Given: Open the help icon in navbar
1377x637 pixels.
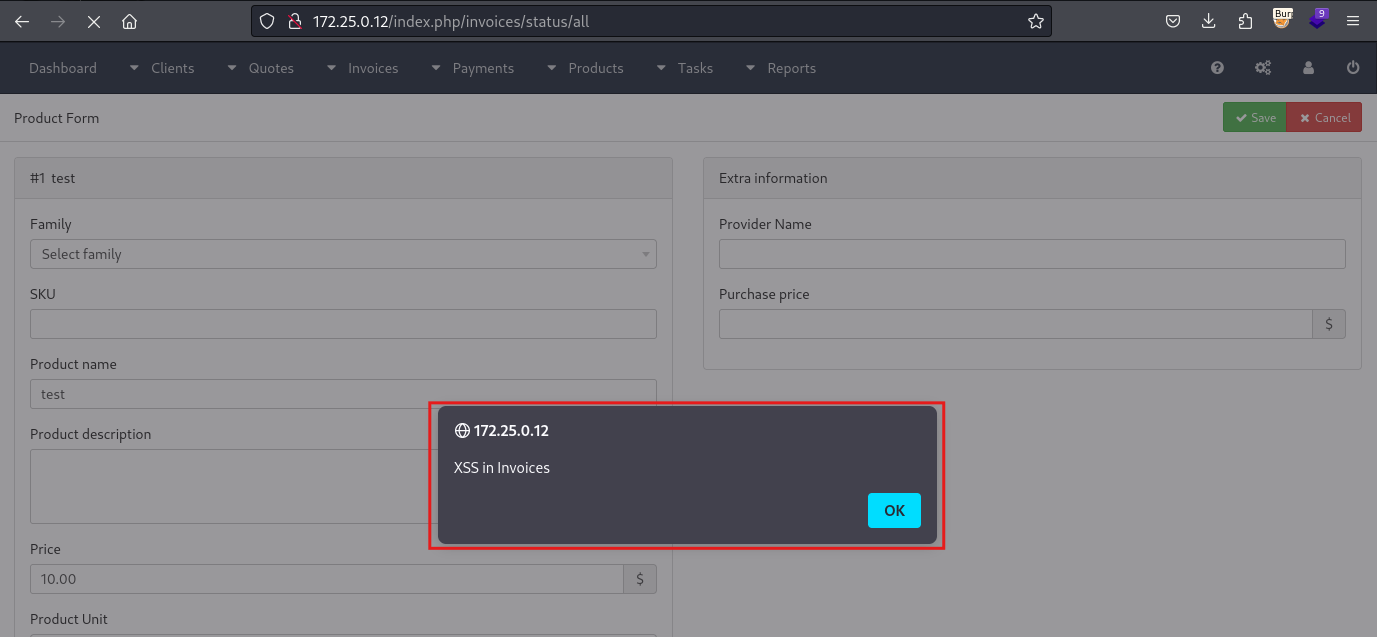Looking at the screenshot, I should pos(1217,67).
